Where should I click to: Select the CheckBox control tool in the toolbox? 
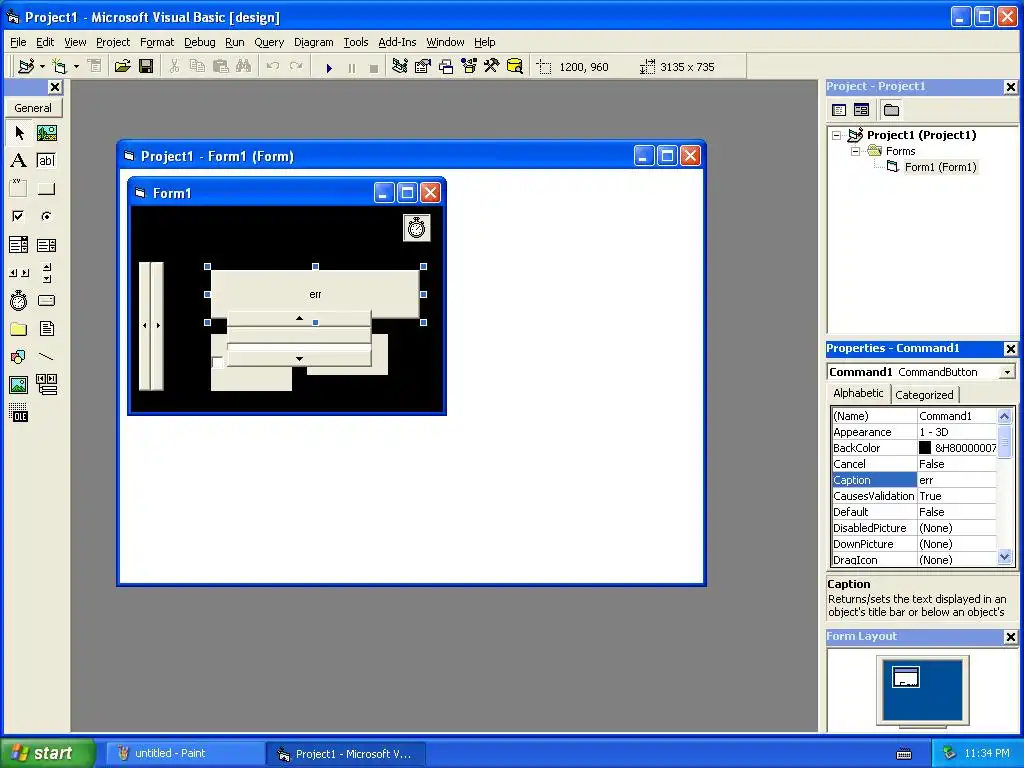click(19, 216)
